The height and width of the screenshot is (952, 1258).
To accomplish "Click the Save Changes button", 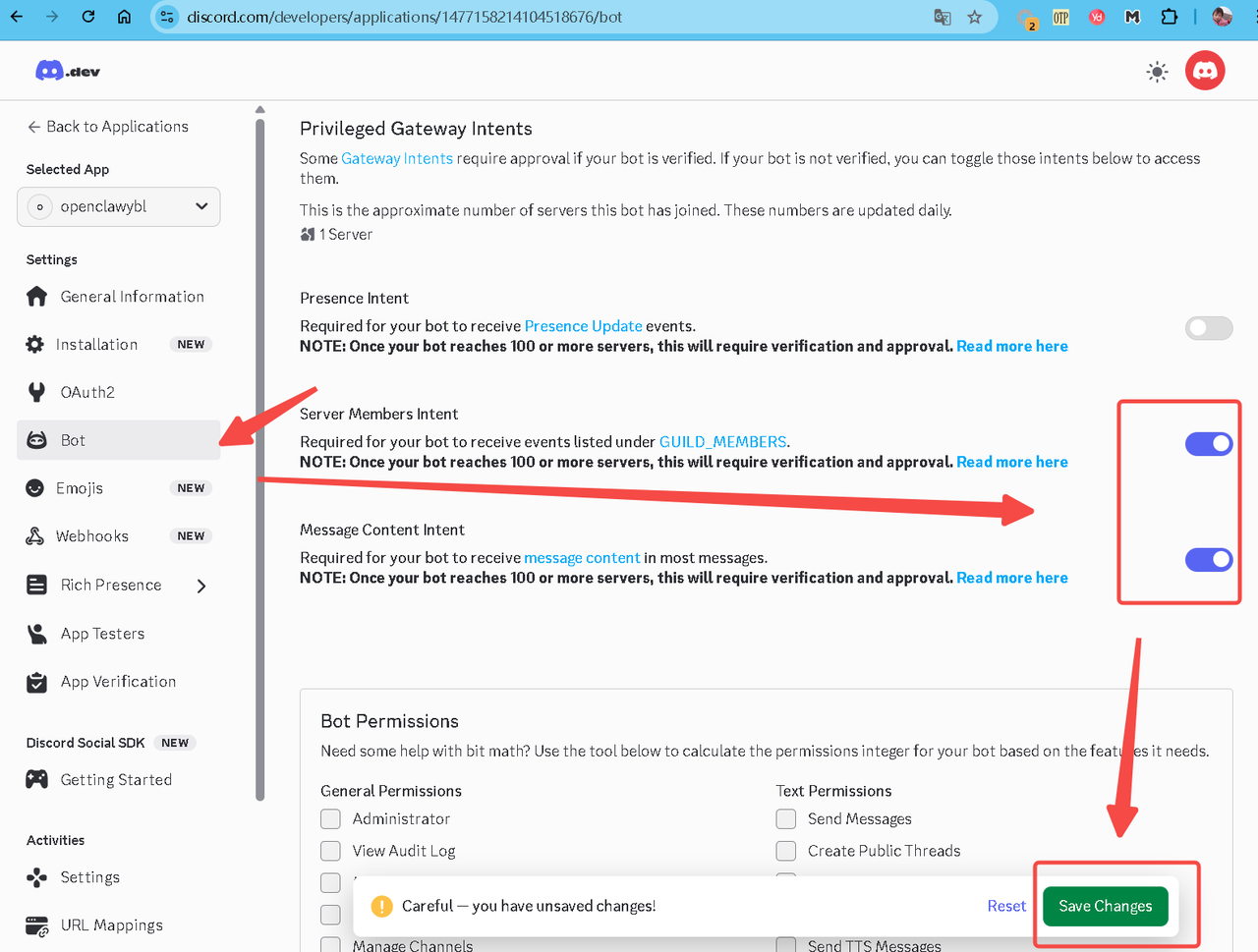I will (x=1106, y=906).
